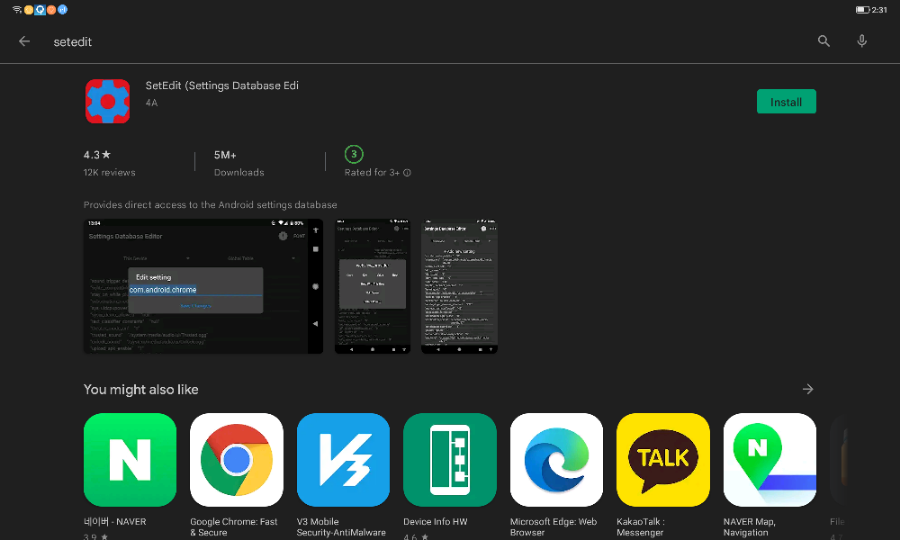Tap the You might also like heading
Viewport: 900px width, 540px height.
141,390
